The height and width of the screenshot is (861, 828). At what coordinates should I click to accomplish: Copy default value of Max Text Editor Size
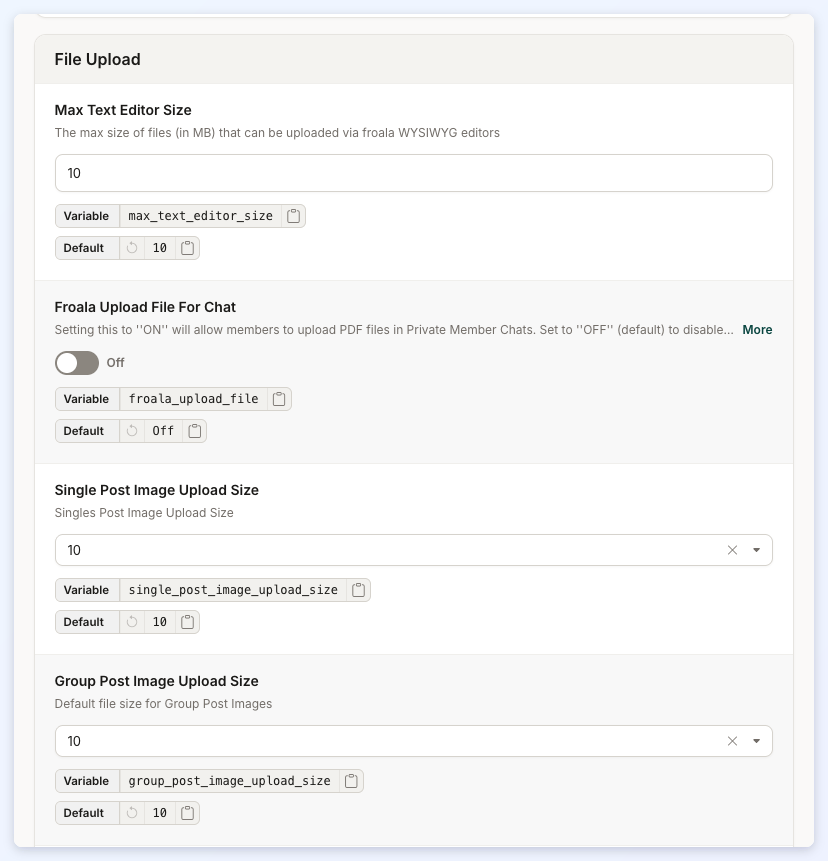coord(187,248)
